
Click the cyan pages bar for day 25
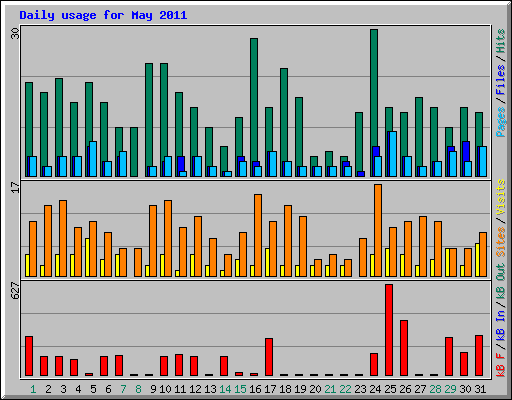coord(393,154)
